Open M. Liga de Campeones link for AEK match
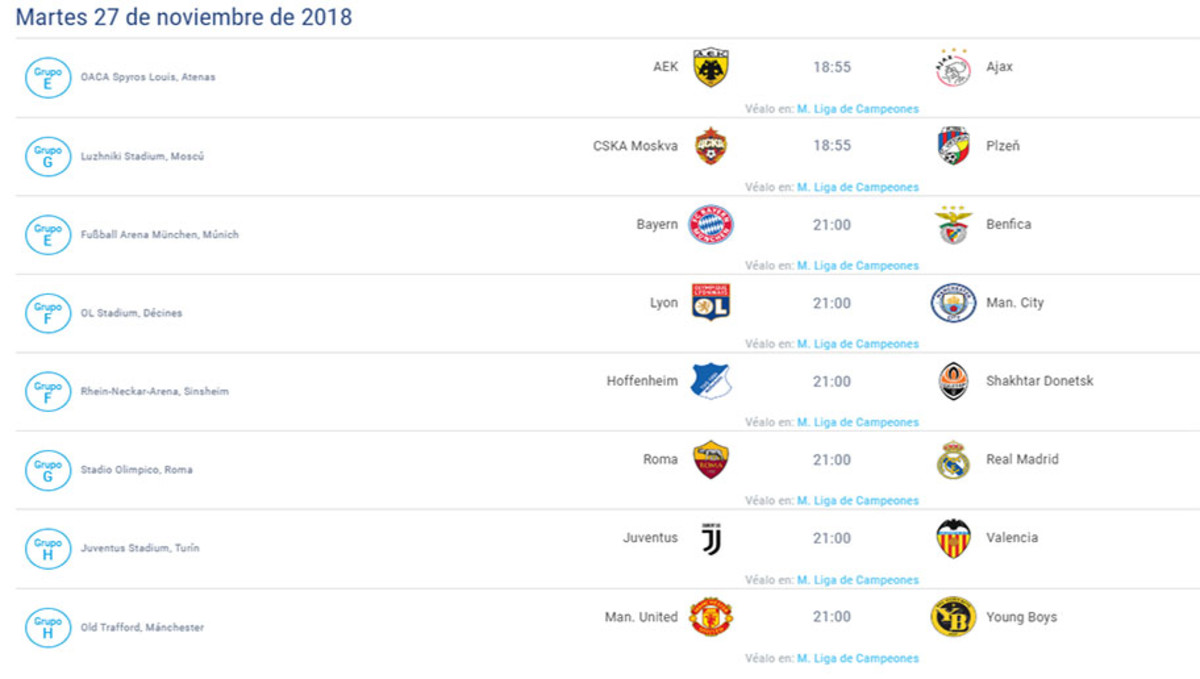Screen dimensions: 1200x679 (857, 109)
